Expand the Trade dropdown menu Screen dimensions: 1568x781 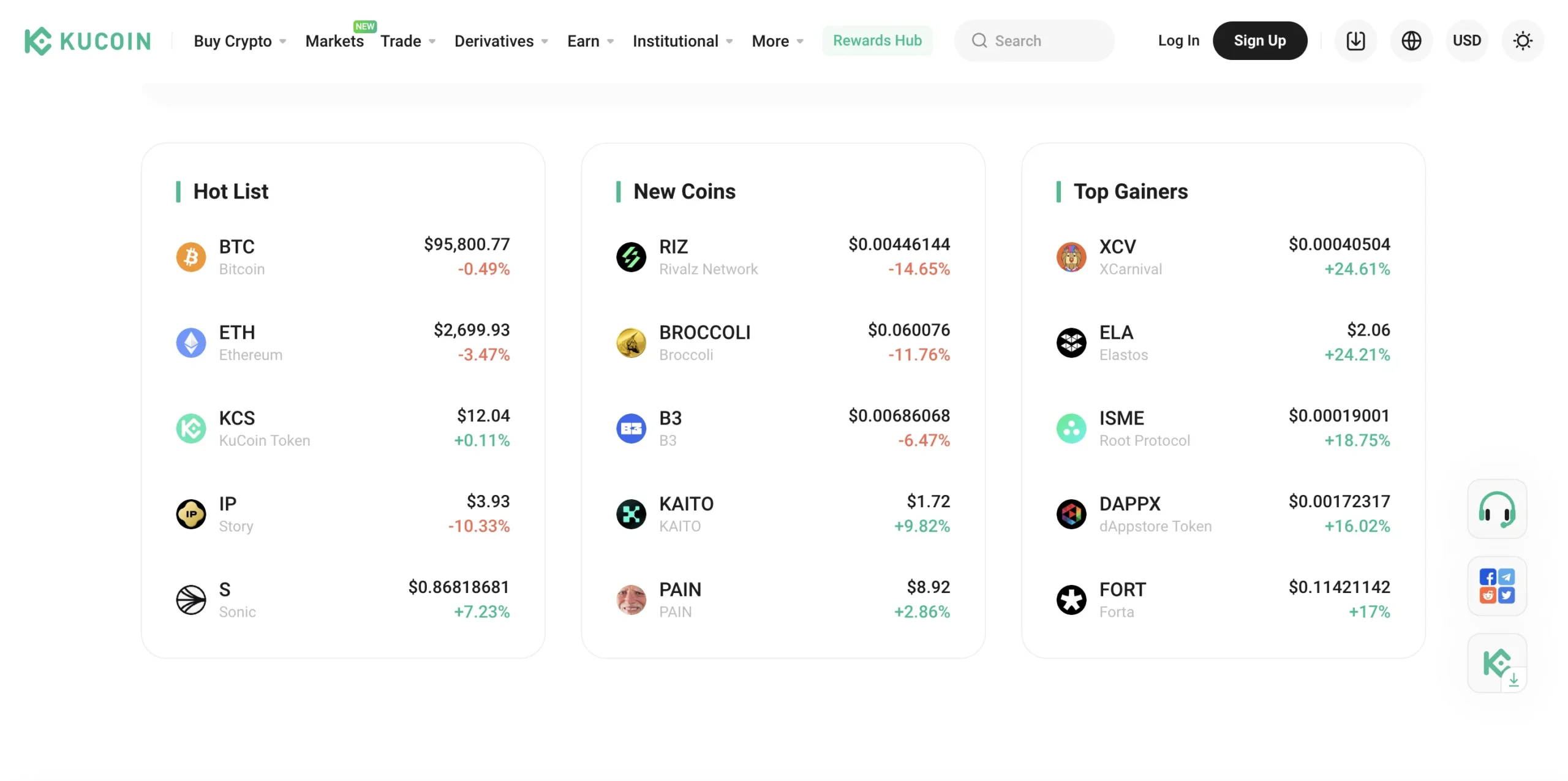[x=408, y=41]
